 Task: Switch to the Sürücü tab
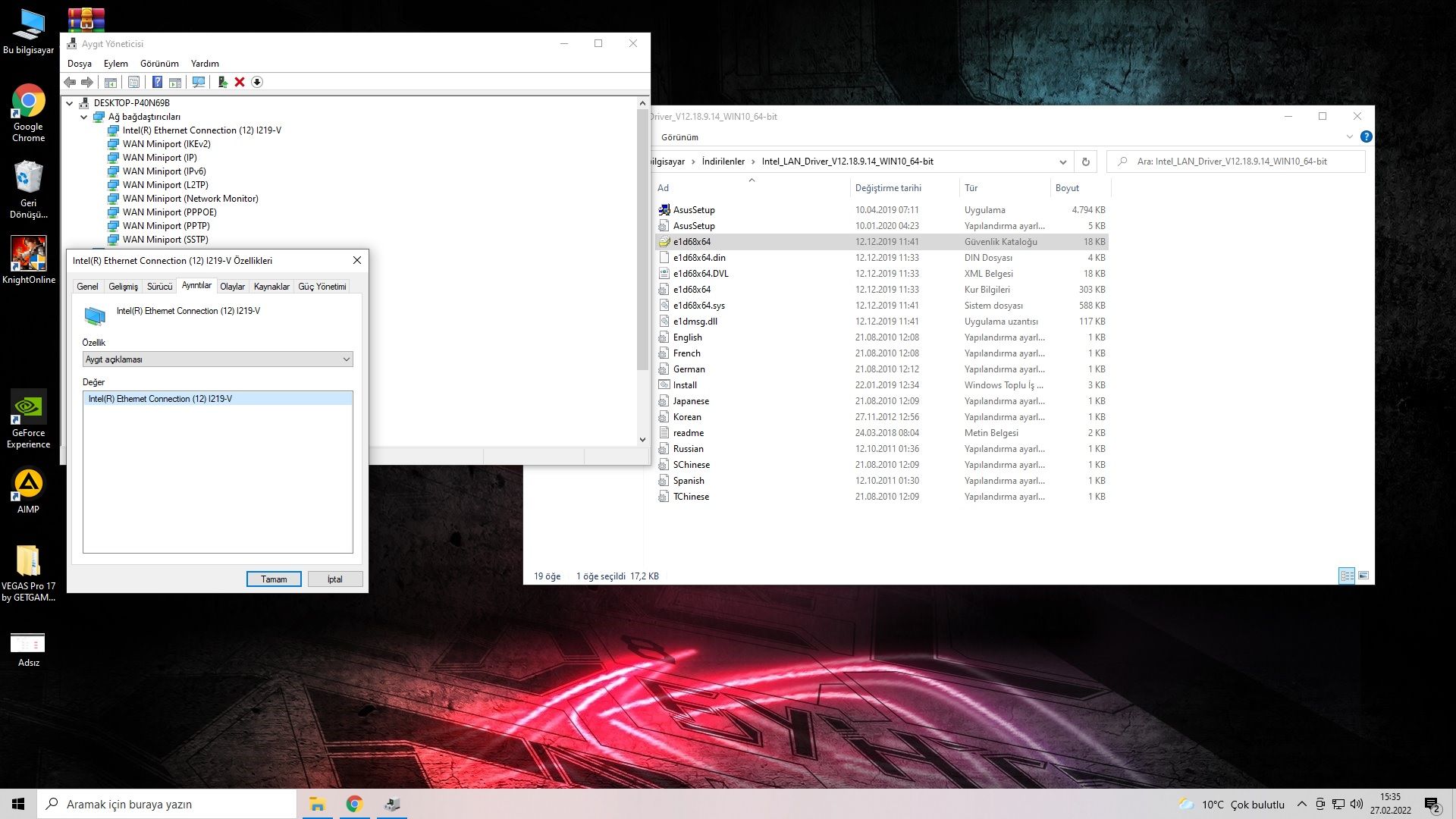[x=159, y=287]
